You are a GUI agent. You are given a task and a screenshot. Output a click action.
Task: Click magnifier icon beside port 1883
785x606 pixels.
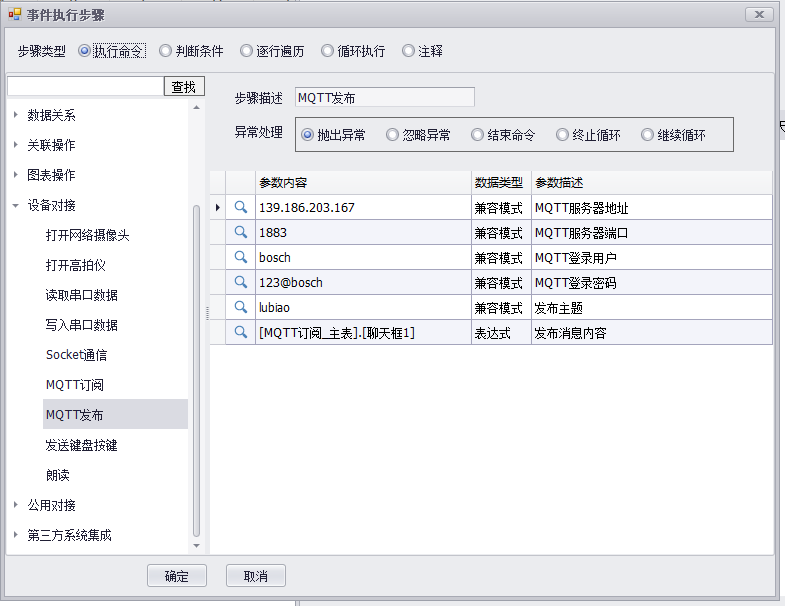point(240,232)
